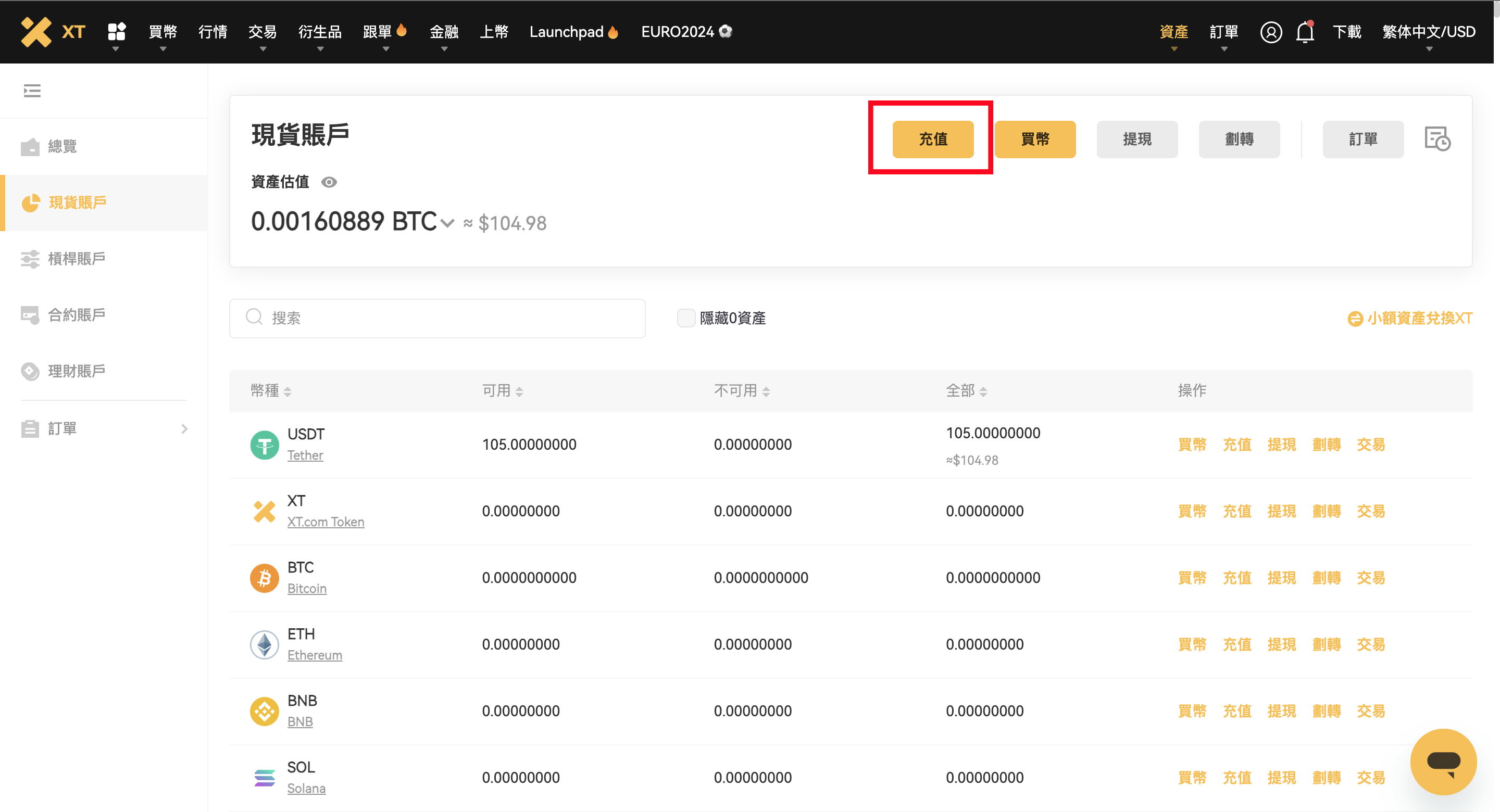The width and height of the screenshot is (1500, 812).
Task: Click the EURO2024 soccer ball icon
Action: point(726,31)
